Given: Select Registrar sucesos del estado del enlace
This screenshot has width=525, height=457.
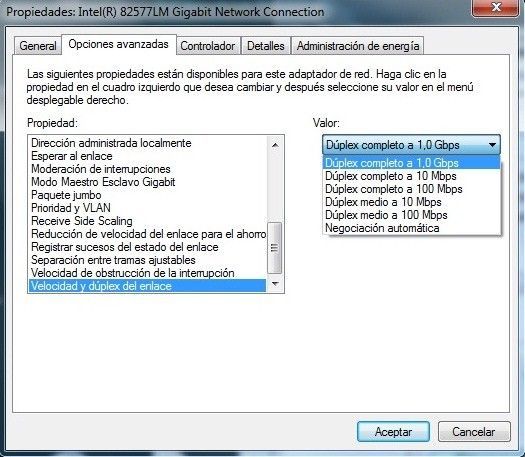Looking at the screenshot, I should point(147,247).
